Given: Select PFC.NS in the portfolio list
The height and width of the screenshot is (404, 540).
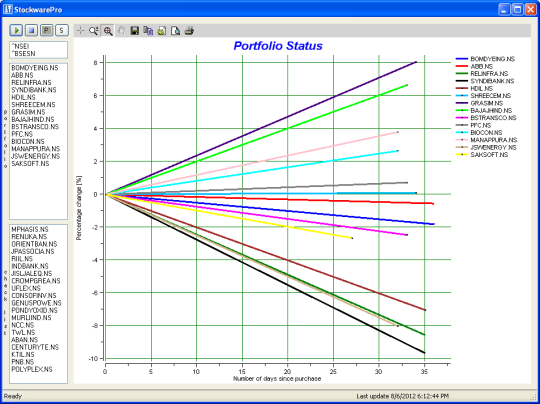Looking at the screenshot, I should pyautogui.click(x=22, y=134).
